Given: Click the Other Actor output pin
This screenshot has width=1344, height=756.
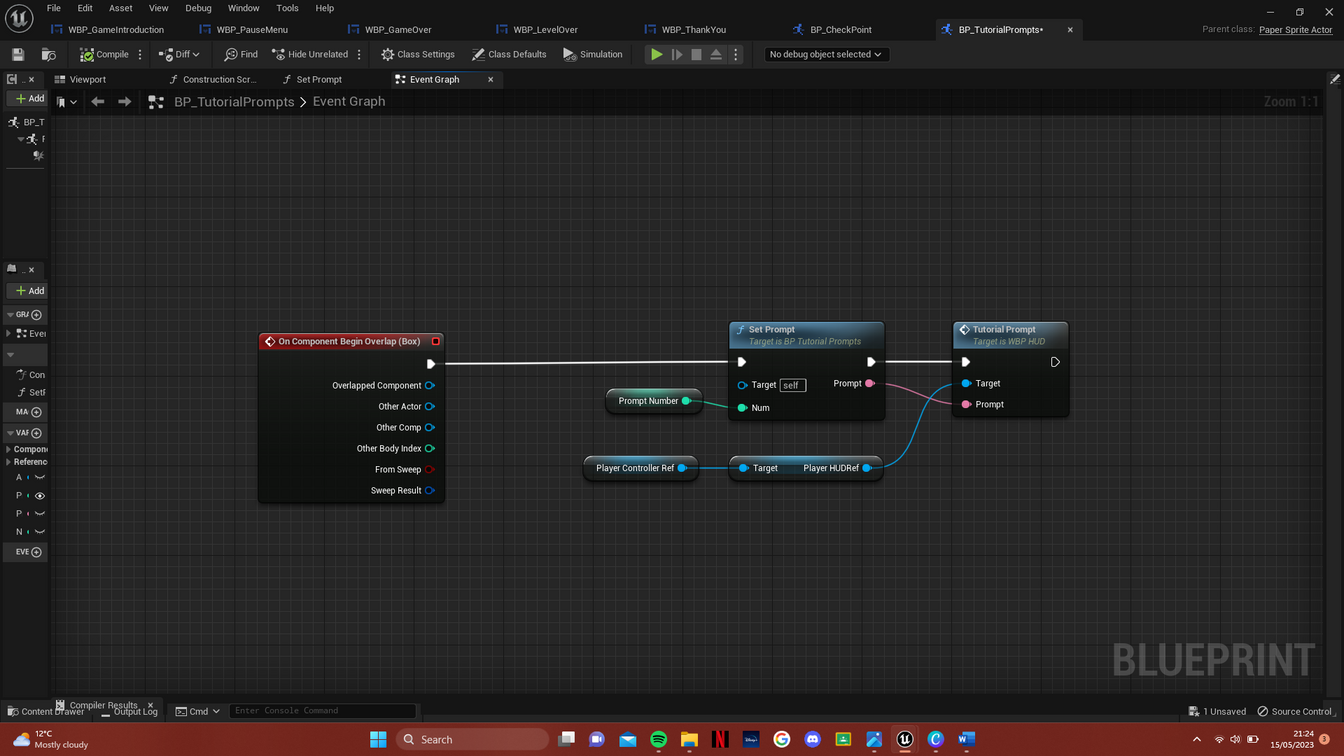Looking at the screenshot, I should 429,406.
